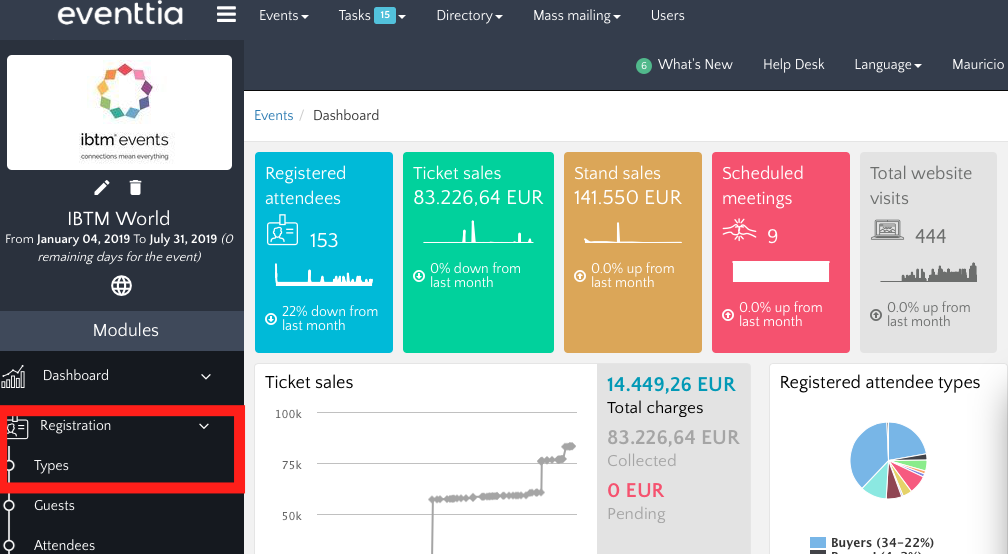Select Guests in the sidebar tree
The width and height of the screenshot is (1008, 554).
(x=54, y=506)
